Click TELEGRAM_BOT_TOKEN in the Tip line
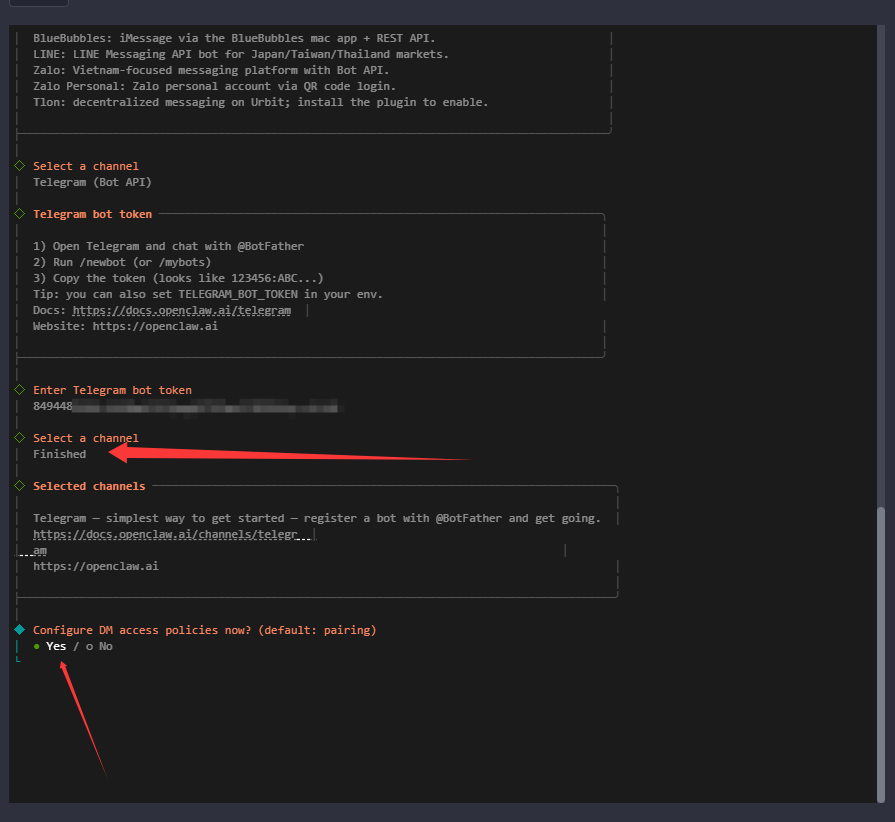 pyautogui.click(x=238, y=294)
